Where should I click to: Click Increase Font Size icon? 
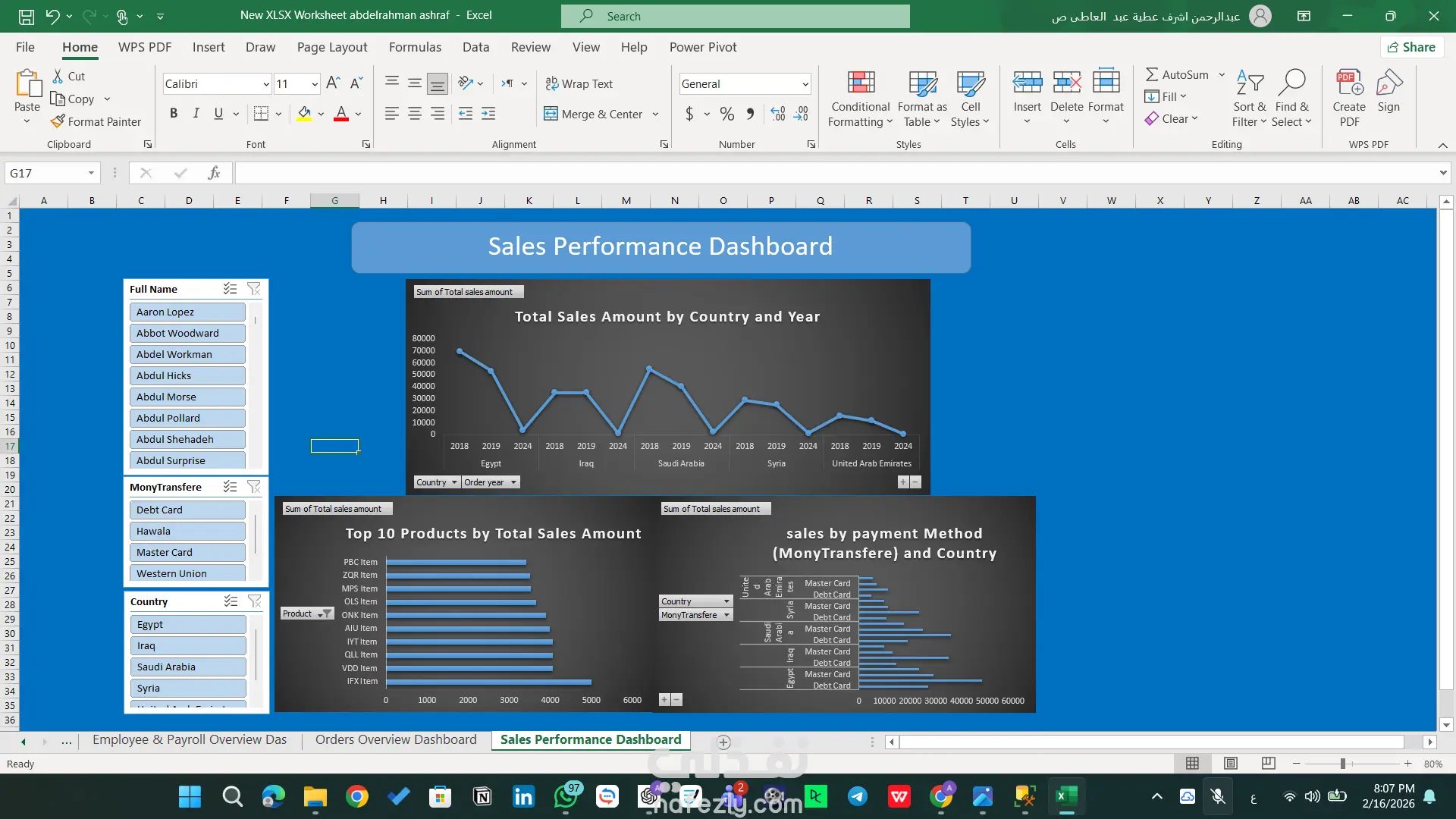click(x=333, y=83)
